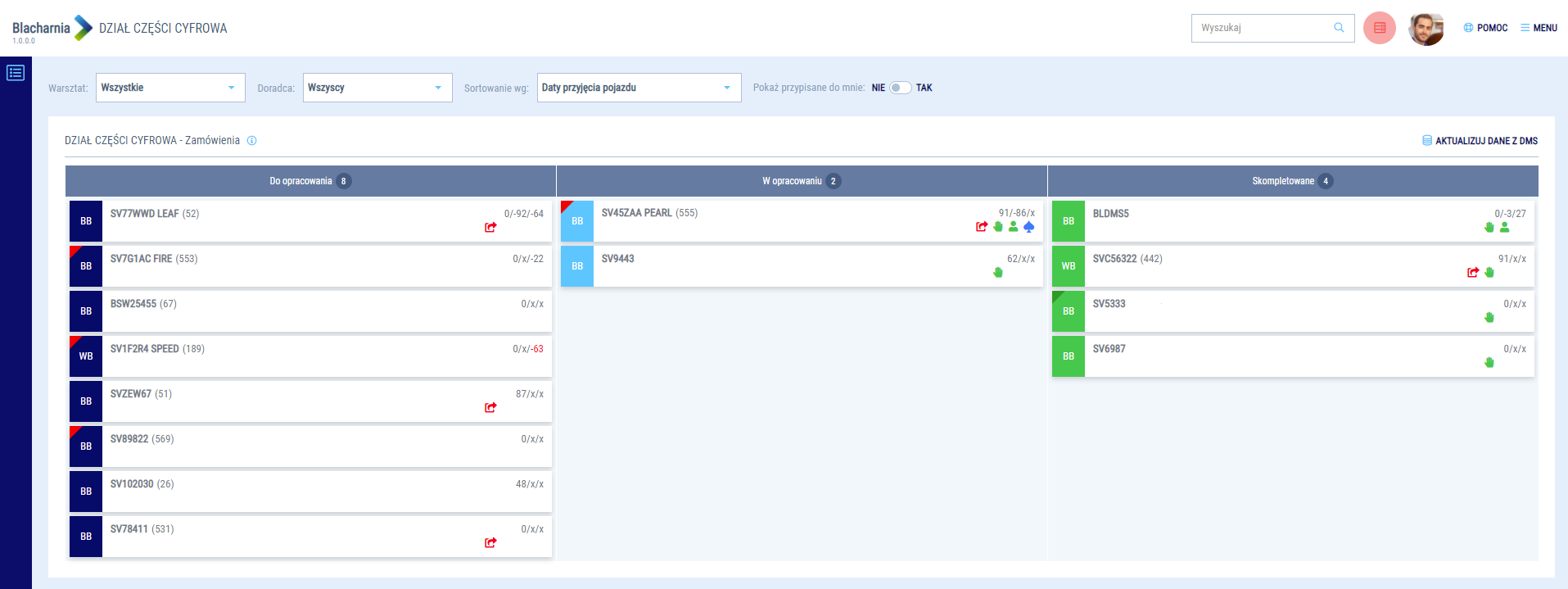Click the user profile avatar

click(1426, 29)
